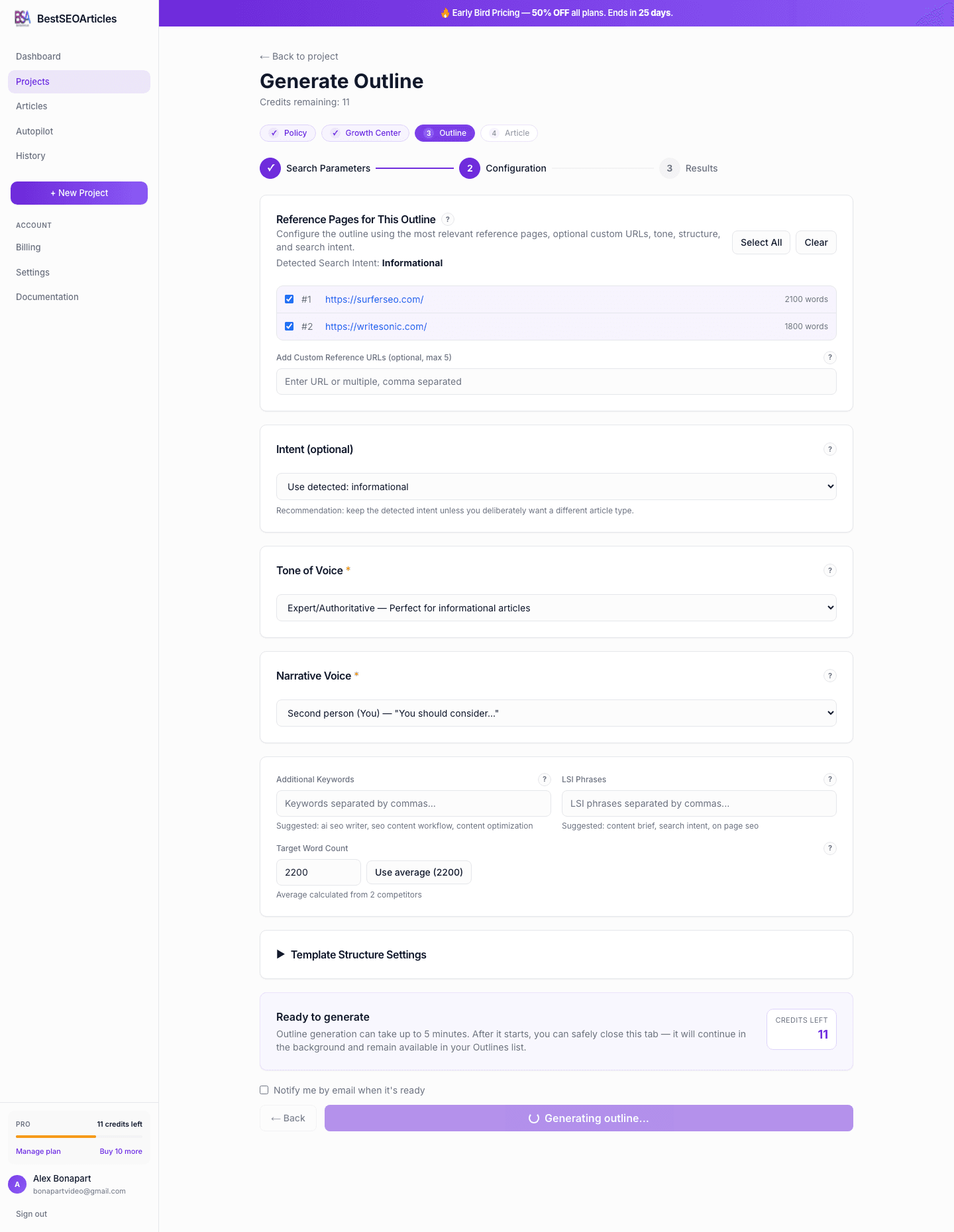Open Articles in the sidebar

32,106
